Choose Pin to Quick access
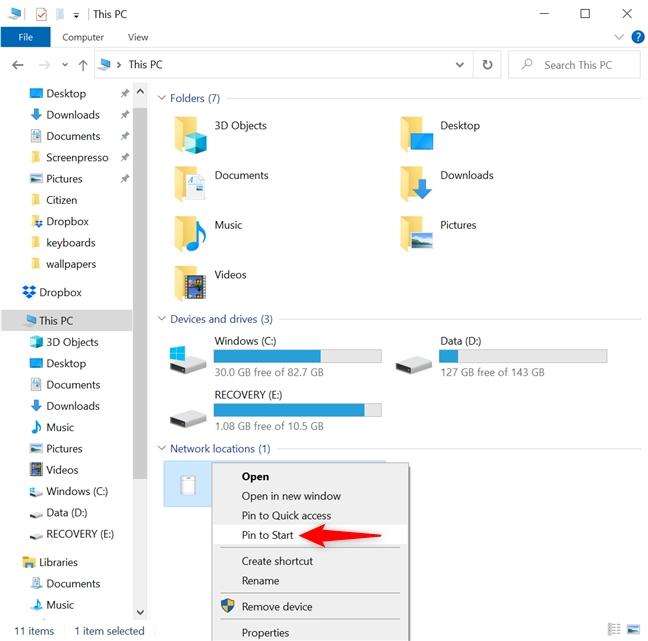The image size is (648, 641). [x=310, y=515]
